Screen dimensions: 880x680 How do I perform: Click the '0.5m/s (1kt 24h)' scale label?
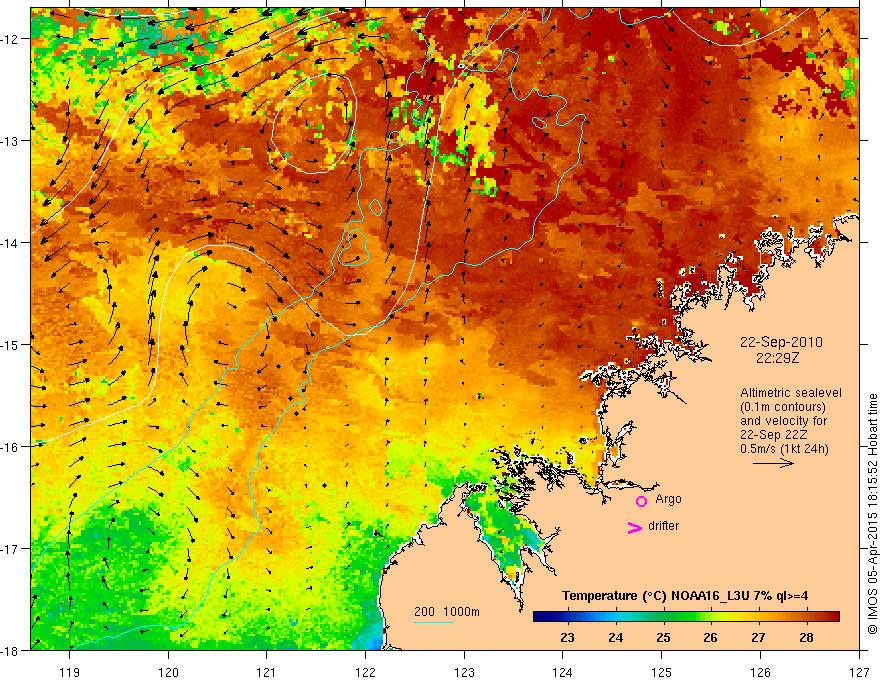(784, 449)
